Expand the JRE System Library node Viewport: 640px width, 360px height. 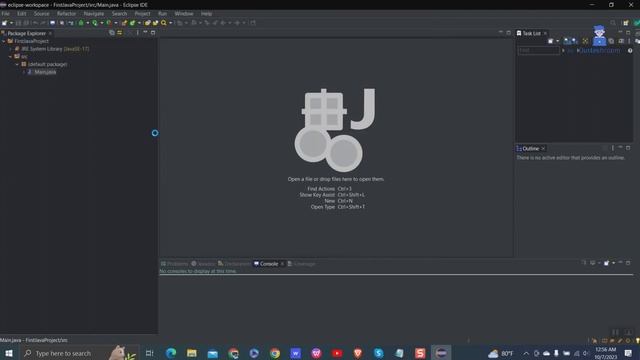click(x=11, y=49)
